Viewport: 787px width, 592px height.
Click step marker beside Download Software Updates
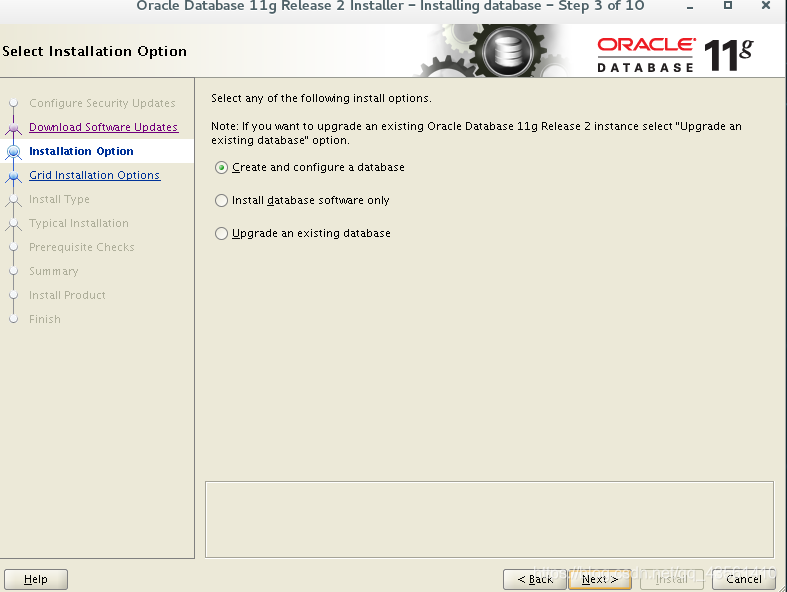14,128
